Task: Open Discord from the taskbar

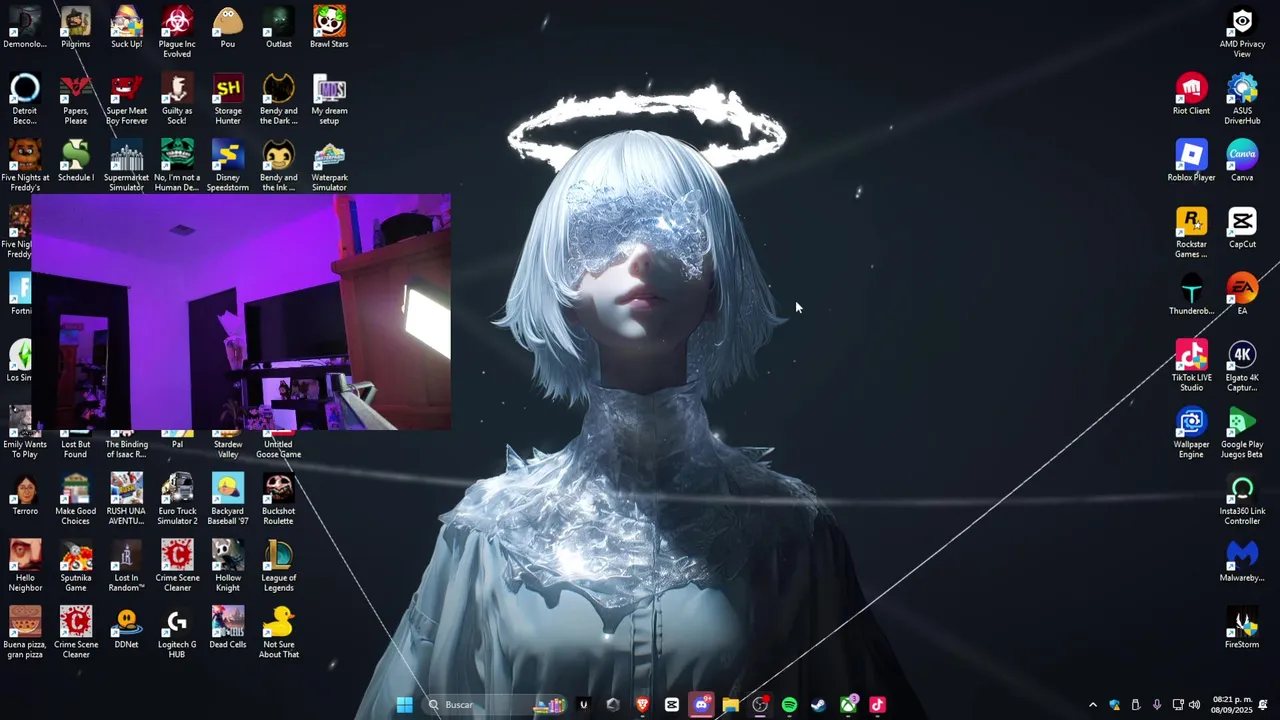Action: click(701, 705)
